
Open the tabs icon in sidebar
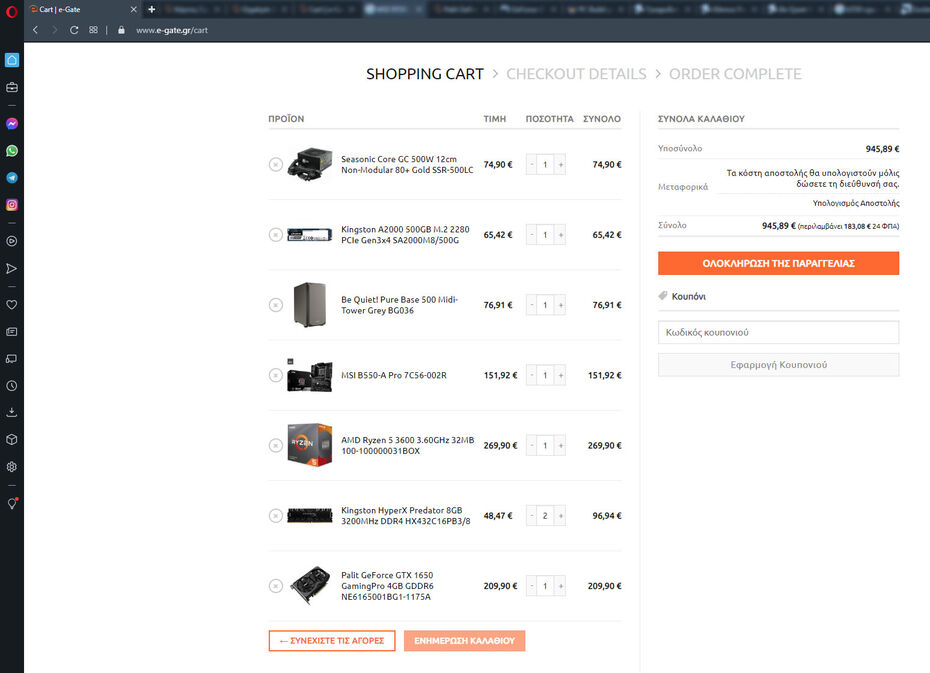click(12, 359)
